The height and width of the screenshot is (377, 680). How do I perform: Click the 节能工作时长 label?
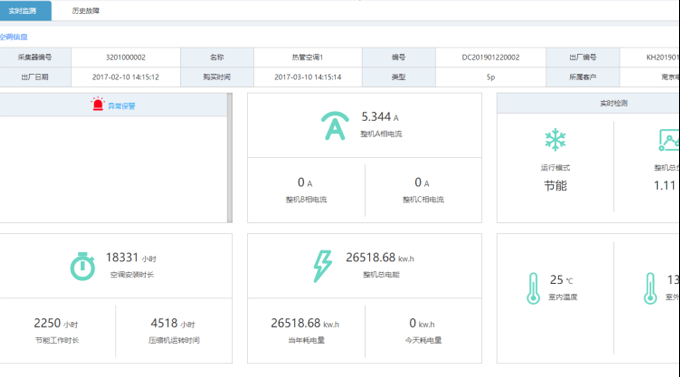(x=57, y=341)
